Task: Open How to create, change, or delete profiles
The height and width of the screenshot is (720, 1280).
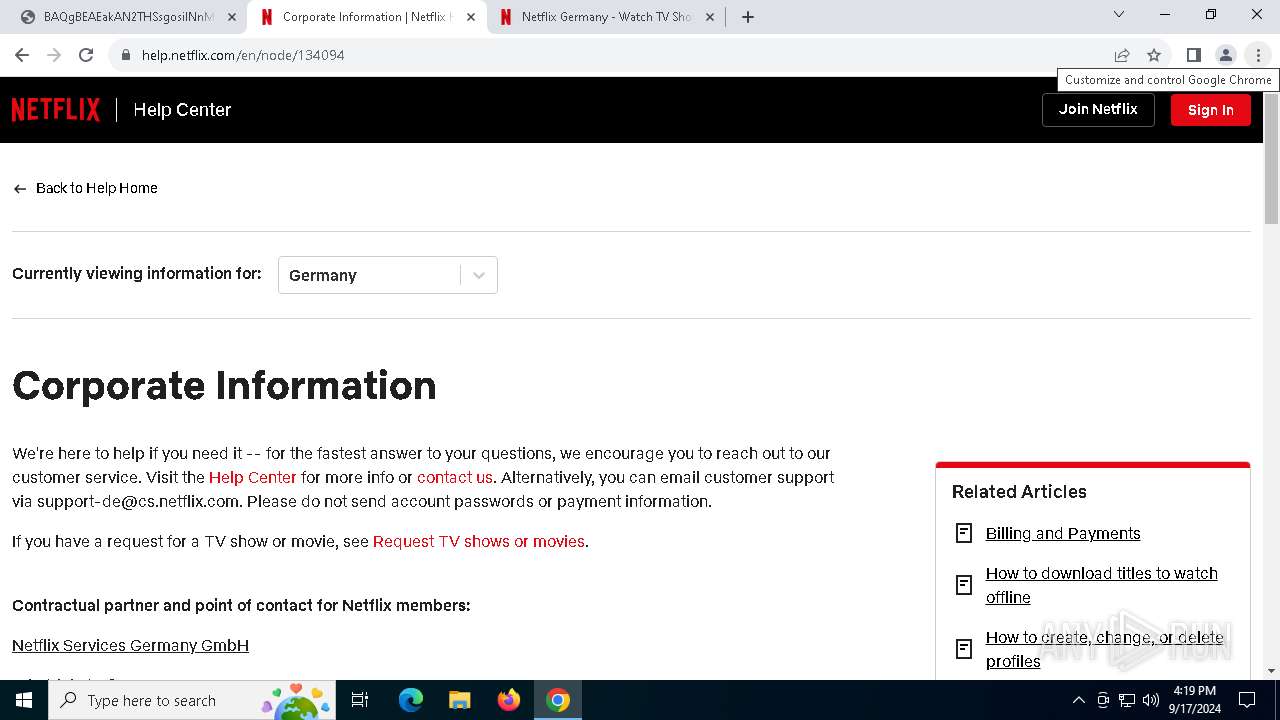Action: pos(1105,649)
